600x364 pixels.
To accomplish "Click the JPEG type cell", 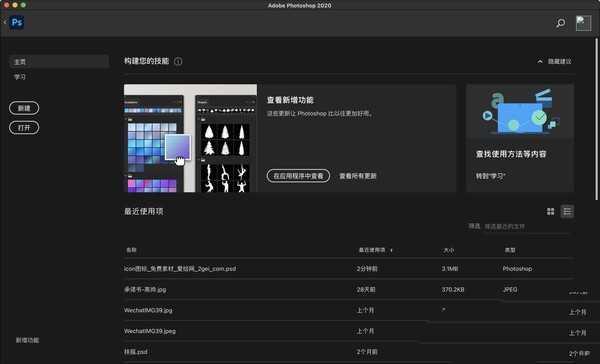I will pyautogui.click(x=510, y=290).
